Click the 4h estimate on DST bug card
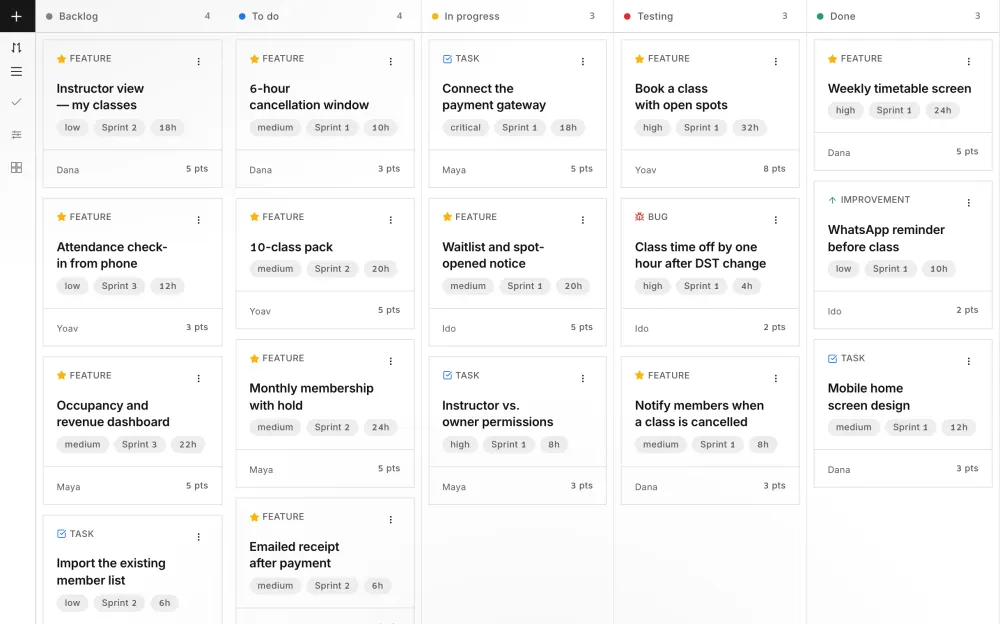 click(x=746, y=286)
